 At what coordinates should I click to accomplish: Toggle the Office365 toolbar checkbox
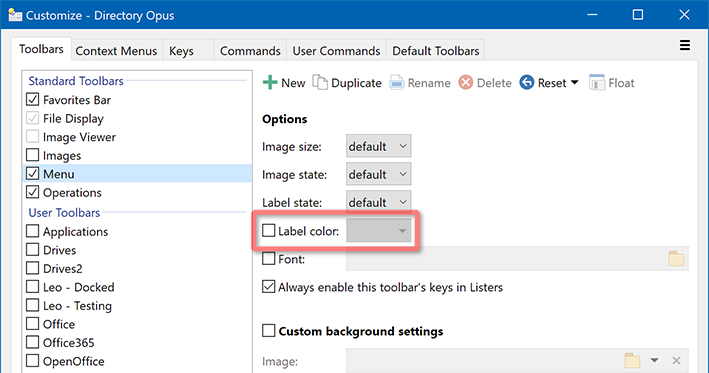click(33, 342)
